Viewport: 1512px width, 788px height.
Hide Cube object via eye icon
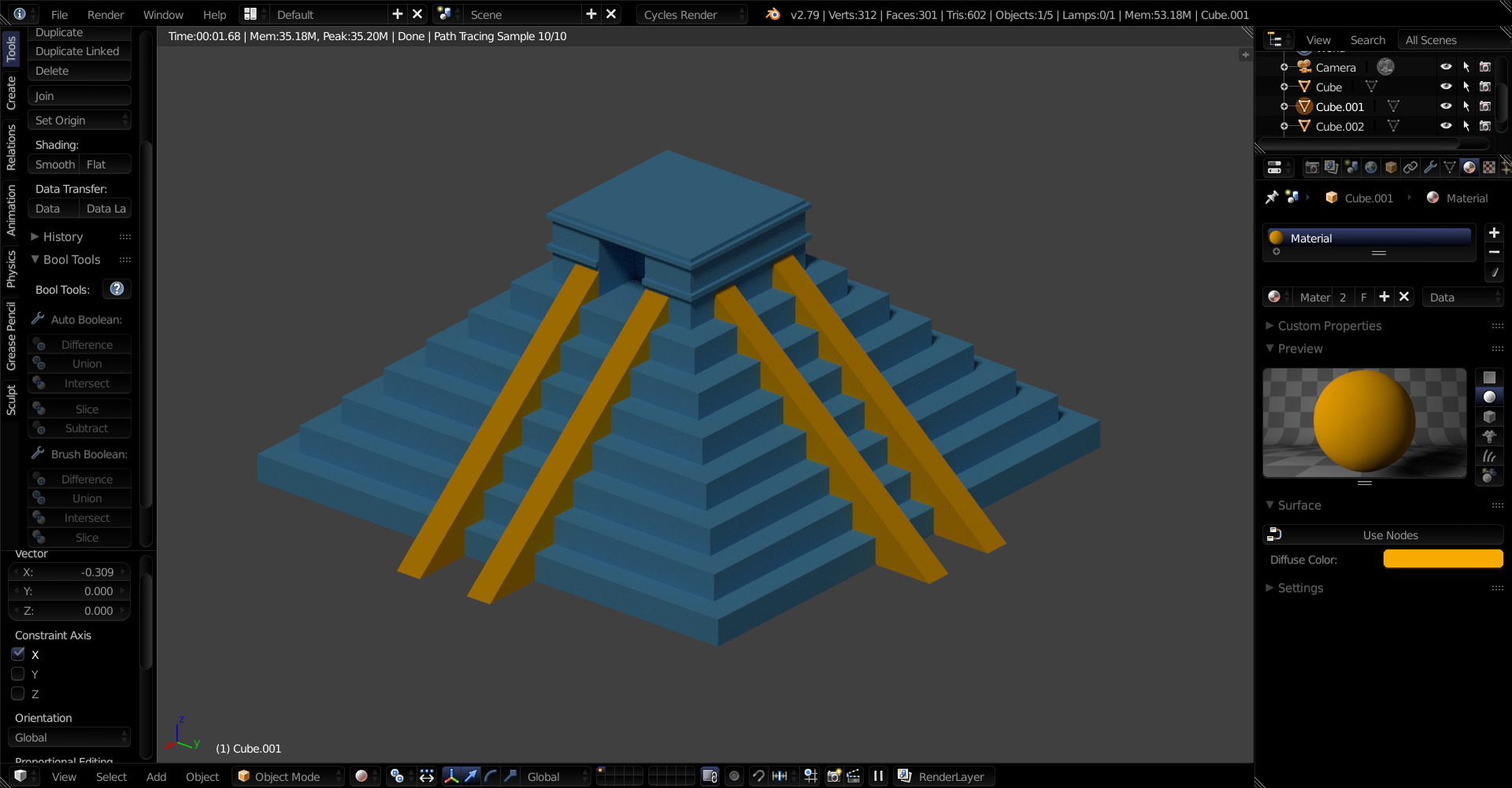pyautogui.click(x=1446, y=87)
